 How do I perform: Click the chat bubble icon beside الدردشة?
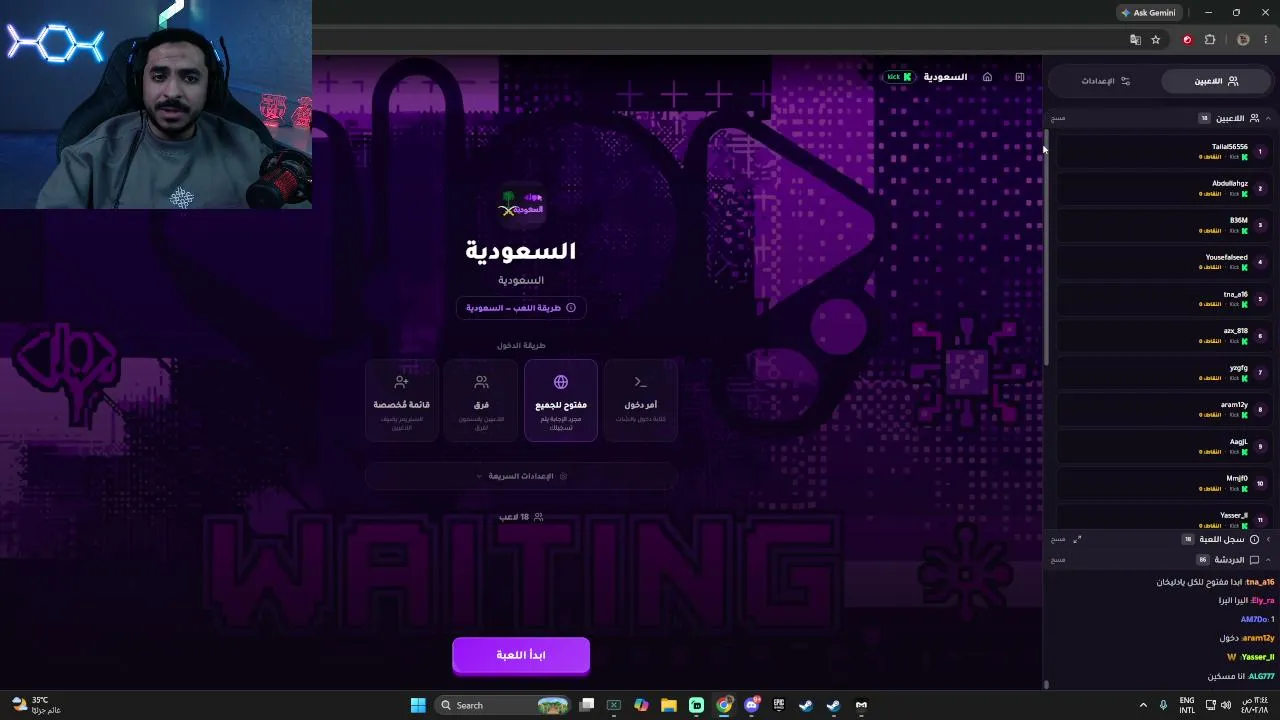point(1254,560)
